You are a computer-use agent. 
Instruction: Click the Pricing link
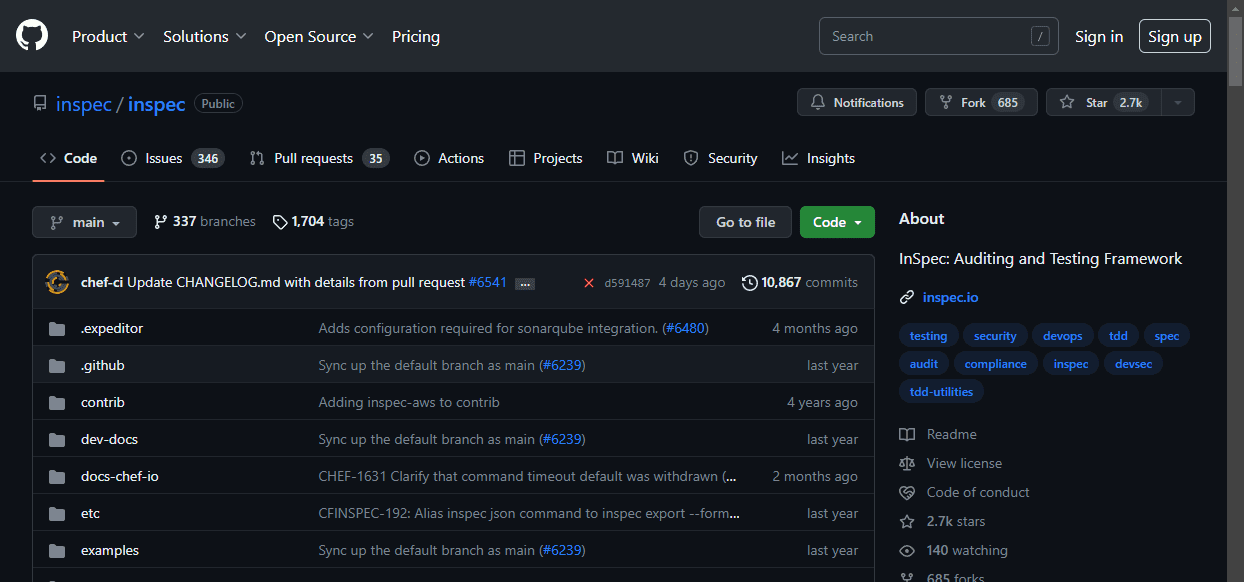point(416,36)
